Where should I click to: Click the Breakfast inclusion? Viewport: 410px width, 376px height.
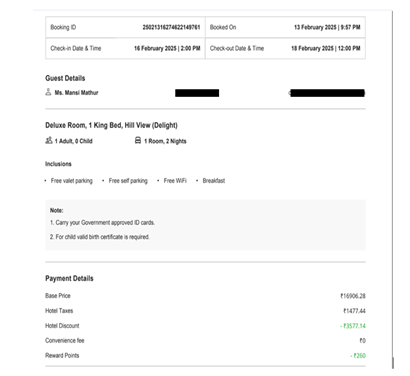pos(214,181)
